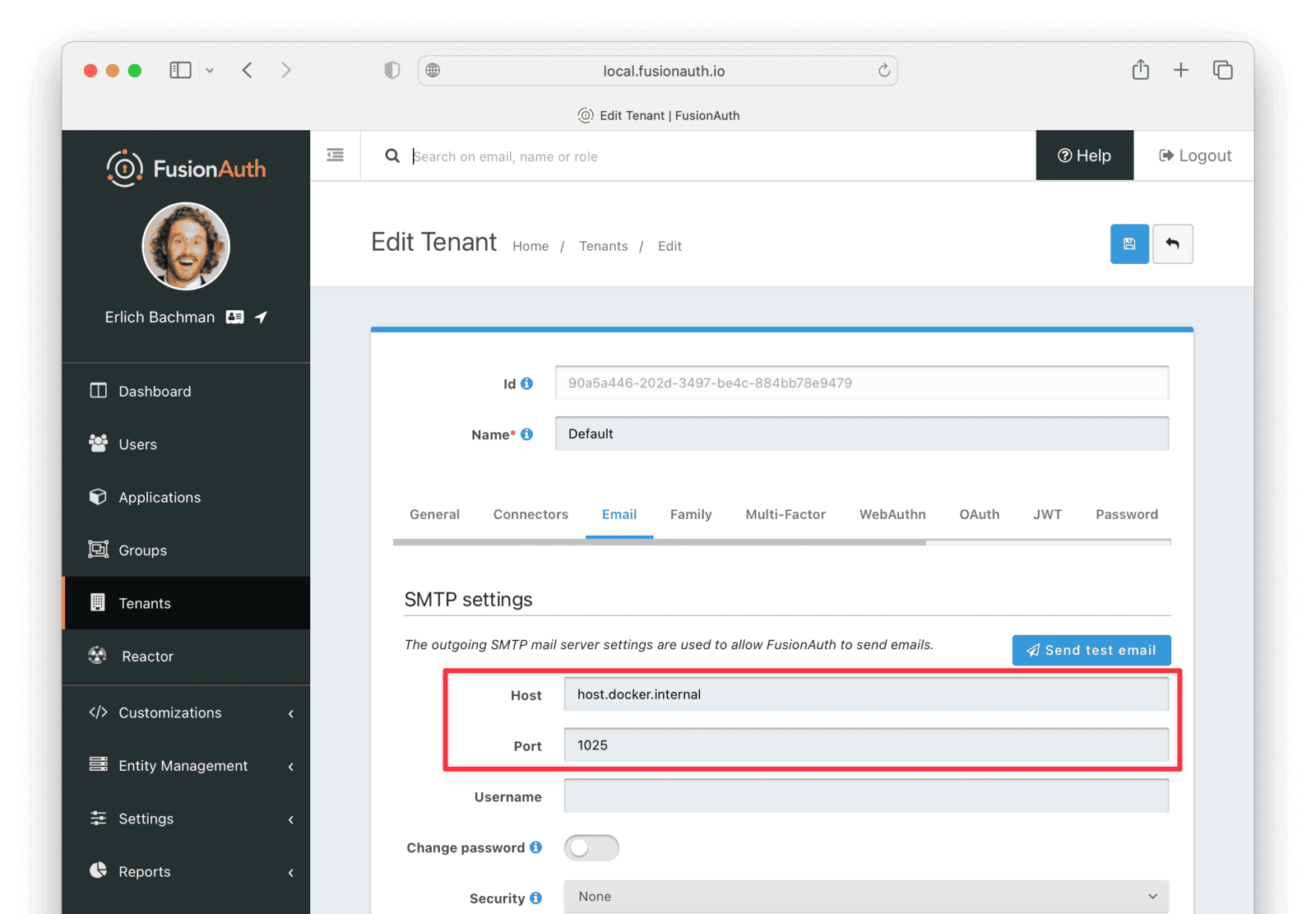Click the info icon next to Id

point(527,383)
